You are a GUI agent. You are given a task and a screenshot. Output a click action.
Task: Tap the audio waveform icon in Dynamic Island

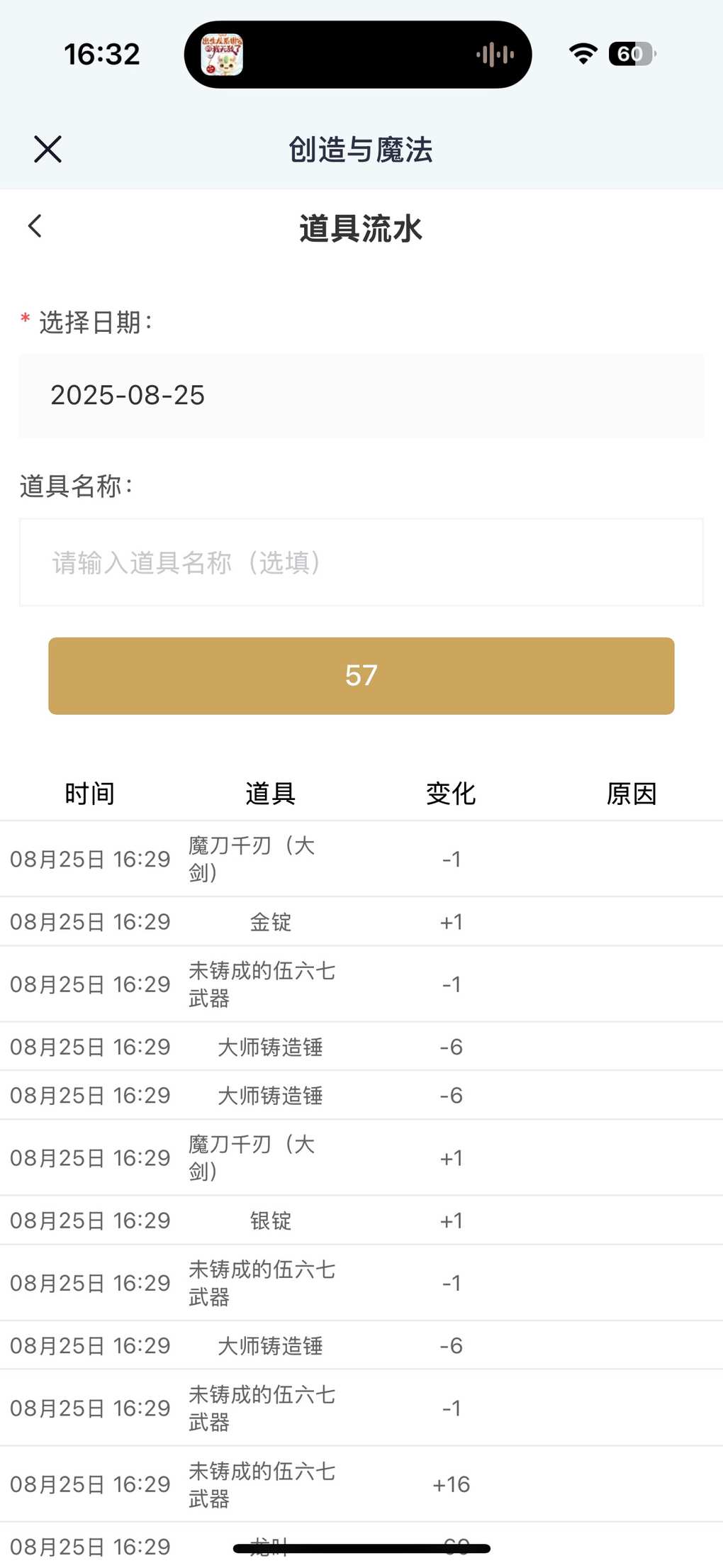[495, 55]
